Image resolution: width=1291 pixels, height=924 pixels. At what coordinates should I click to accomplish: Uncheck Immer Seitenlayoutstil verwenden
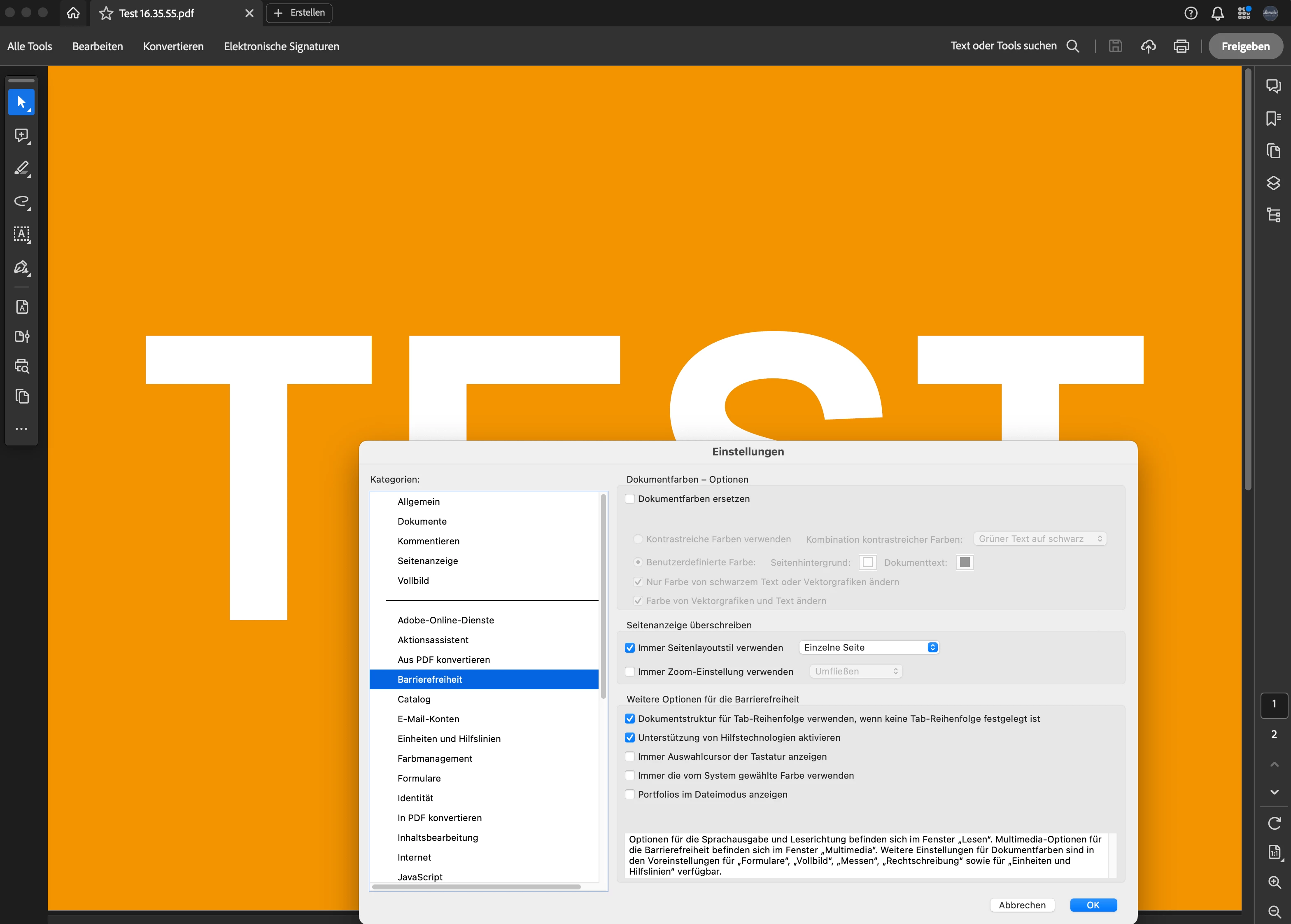pyautogui.click(x=629, y=648)
